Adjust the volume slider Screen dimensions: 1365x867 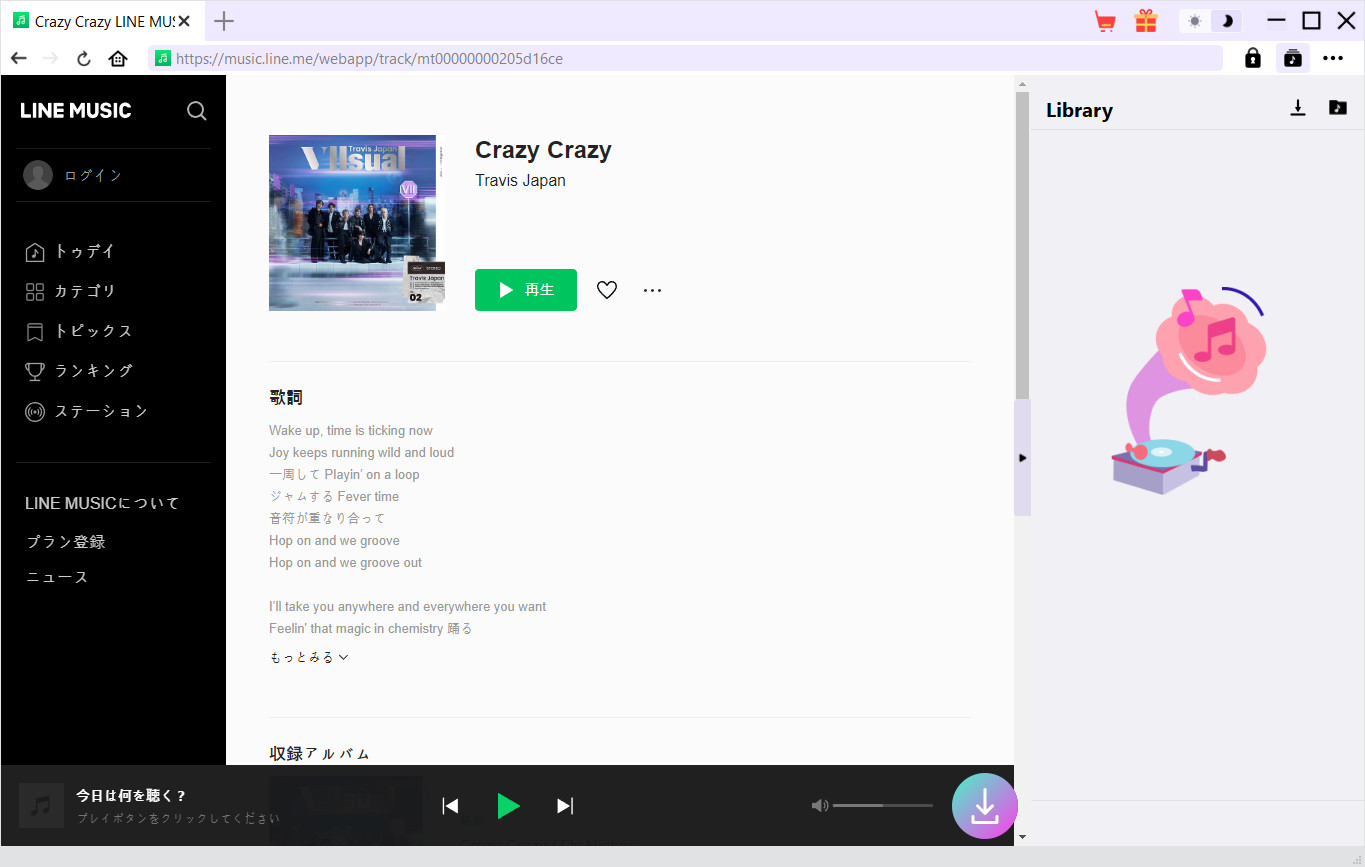coord(883,805)
